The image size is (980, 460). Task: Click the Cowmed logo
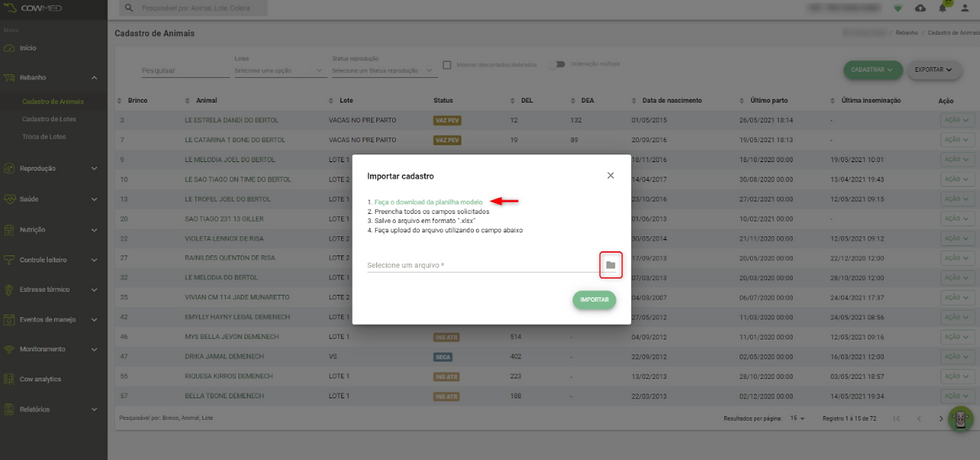pyautogui.click(x=34, y=8)
